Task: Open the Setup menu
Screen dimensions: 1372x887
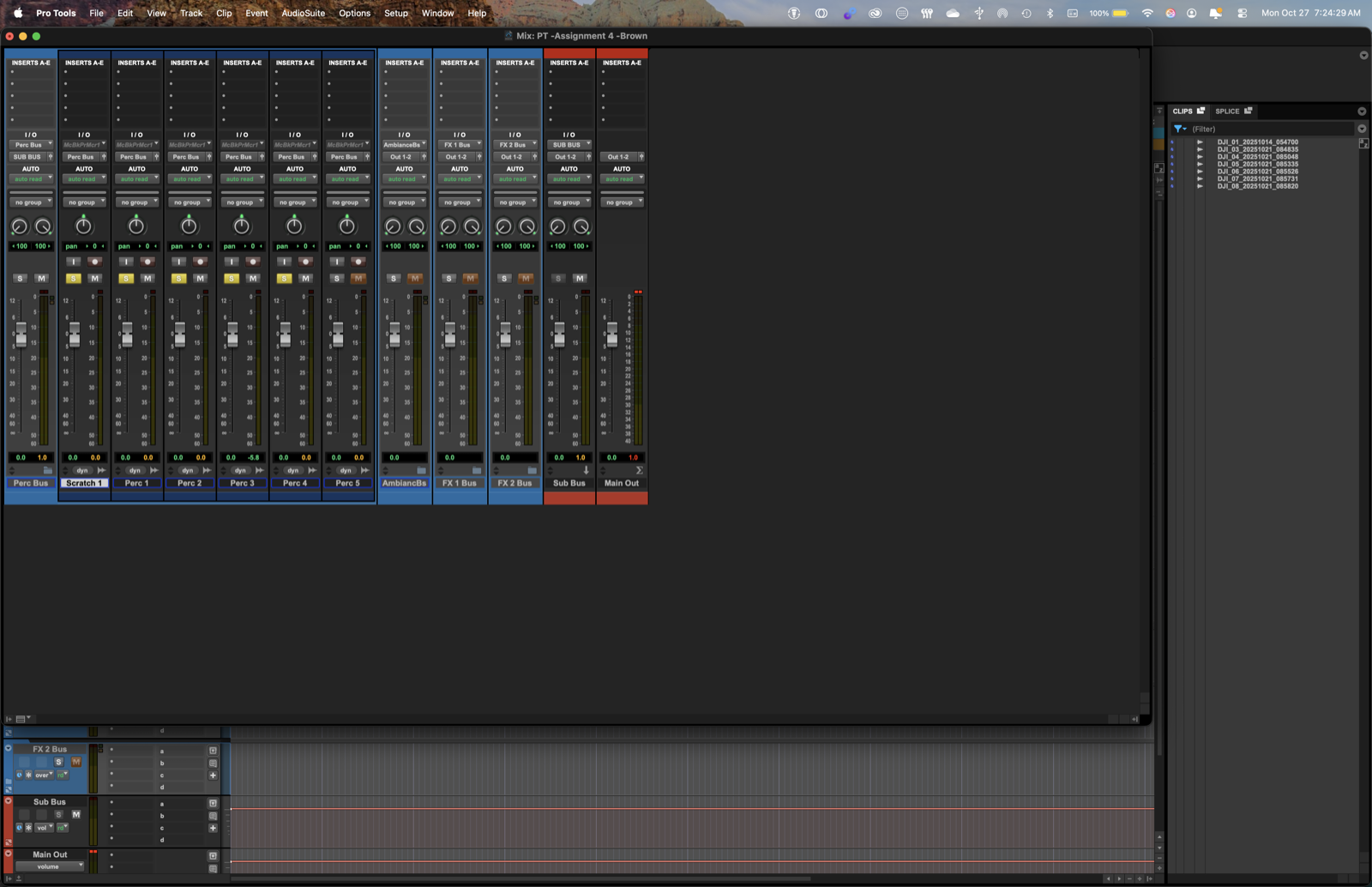Action: click(396, 13)
